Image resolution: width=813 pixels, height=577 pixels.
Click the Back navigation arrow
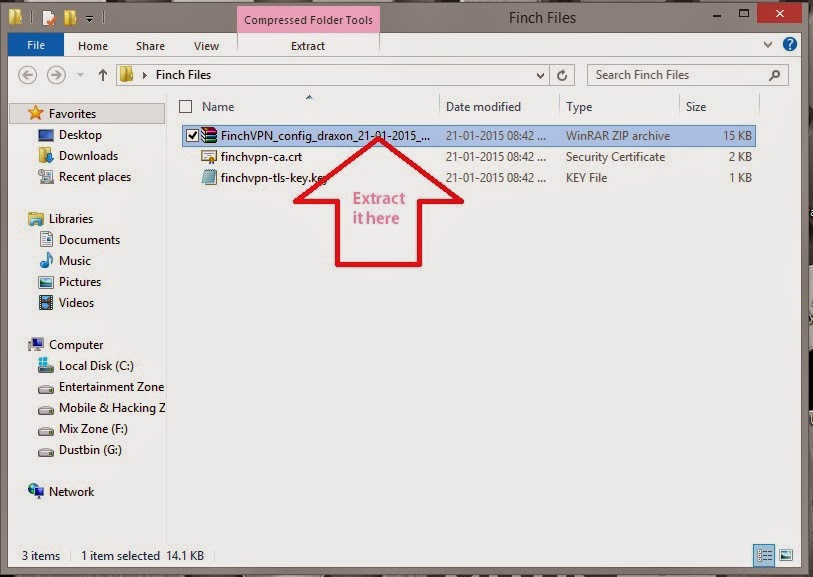[27, 75]
